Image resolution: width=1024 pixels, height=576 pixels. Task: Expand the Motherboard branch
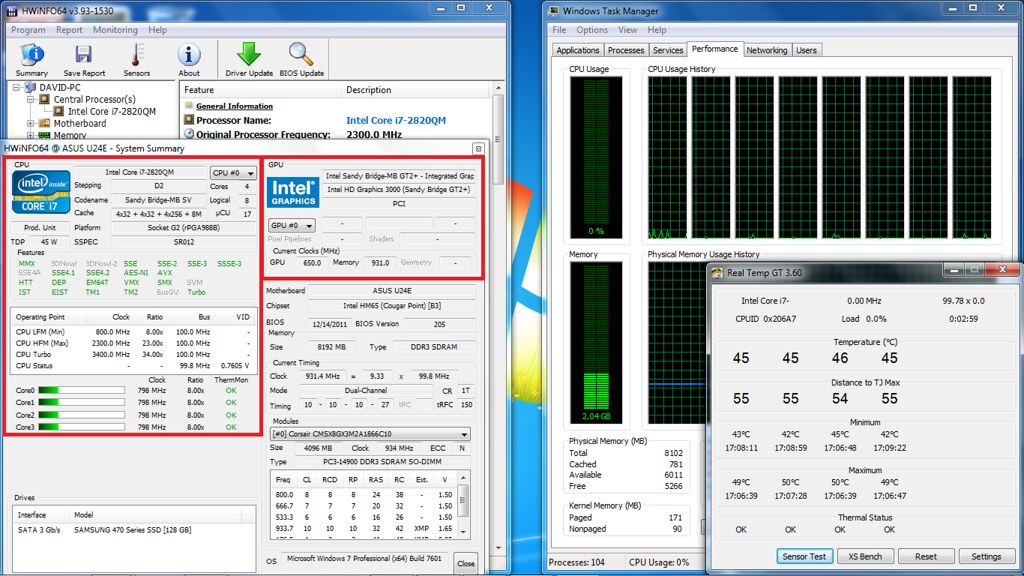[x=31, y=123]
